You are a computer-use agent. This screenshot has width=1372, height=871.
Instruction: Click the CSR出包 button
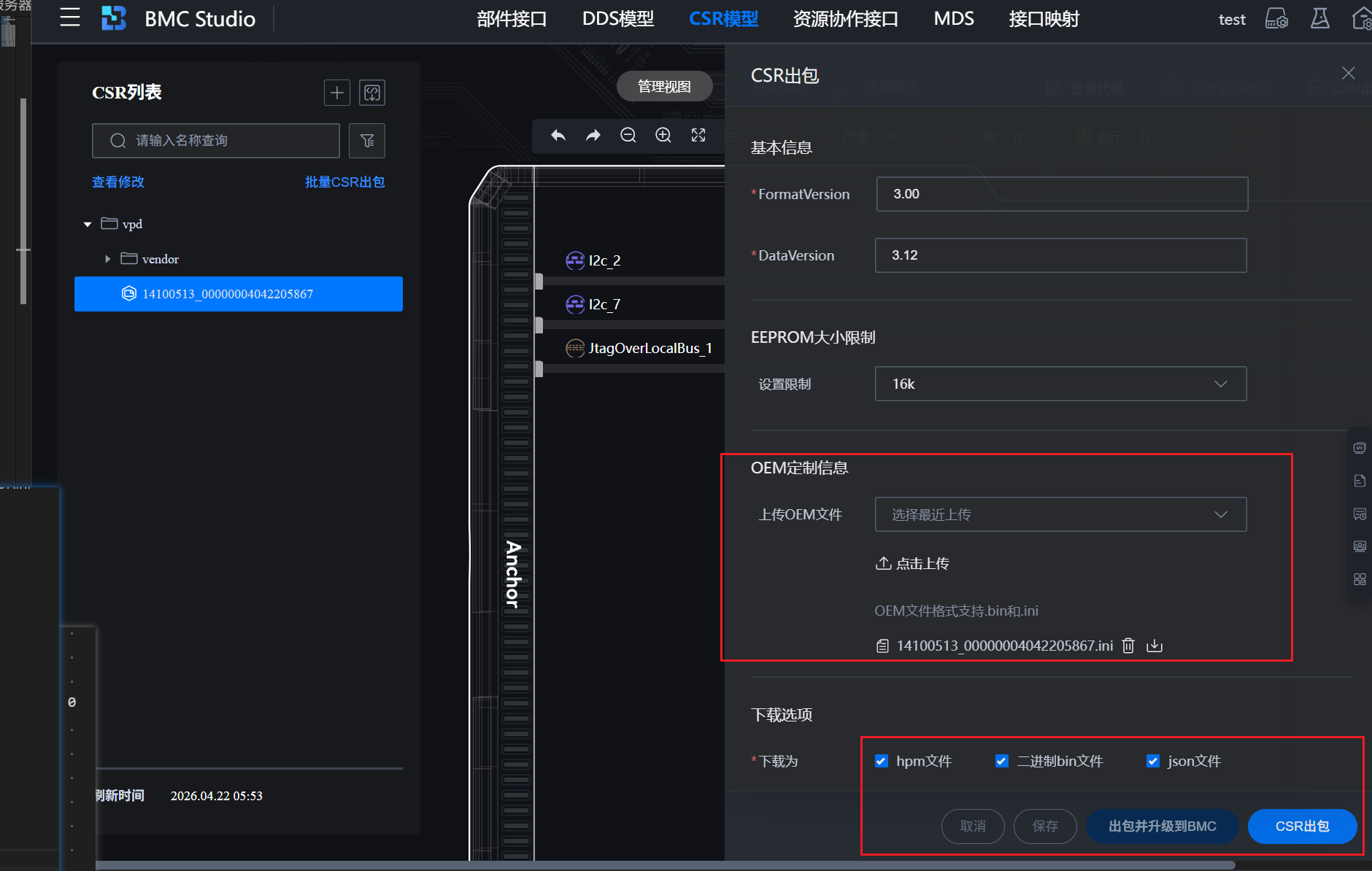tap(1302, 826)
